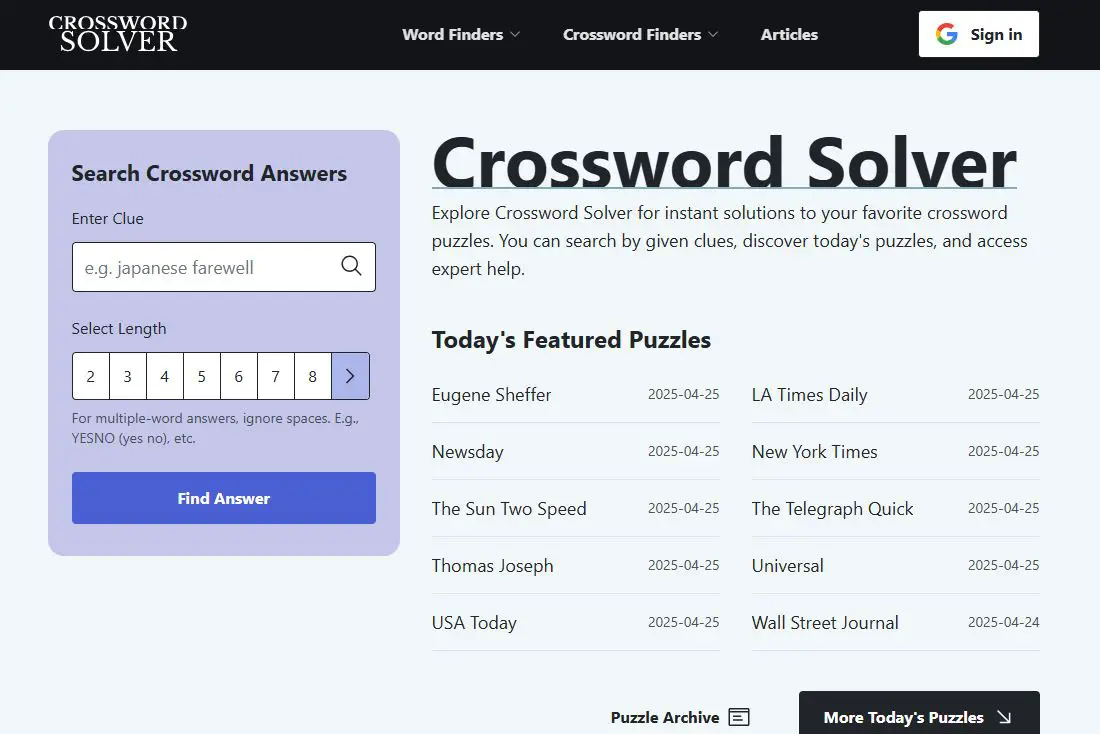The image size is (1100, 734).
Task: Select answer length 5
Action: [x=202, y=376]
